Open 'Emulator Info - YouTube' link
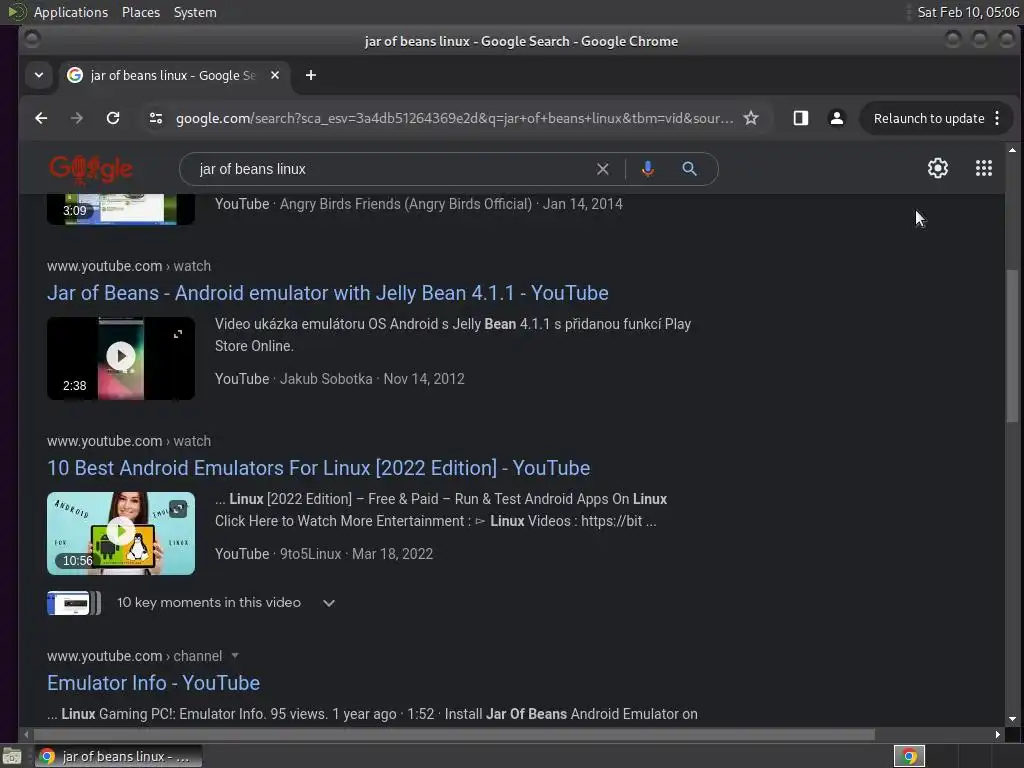 [x=153, y=682]
